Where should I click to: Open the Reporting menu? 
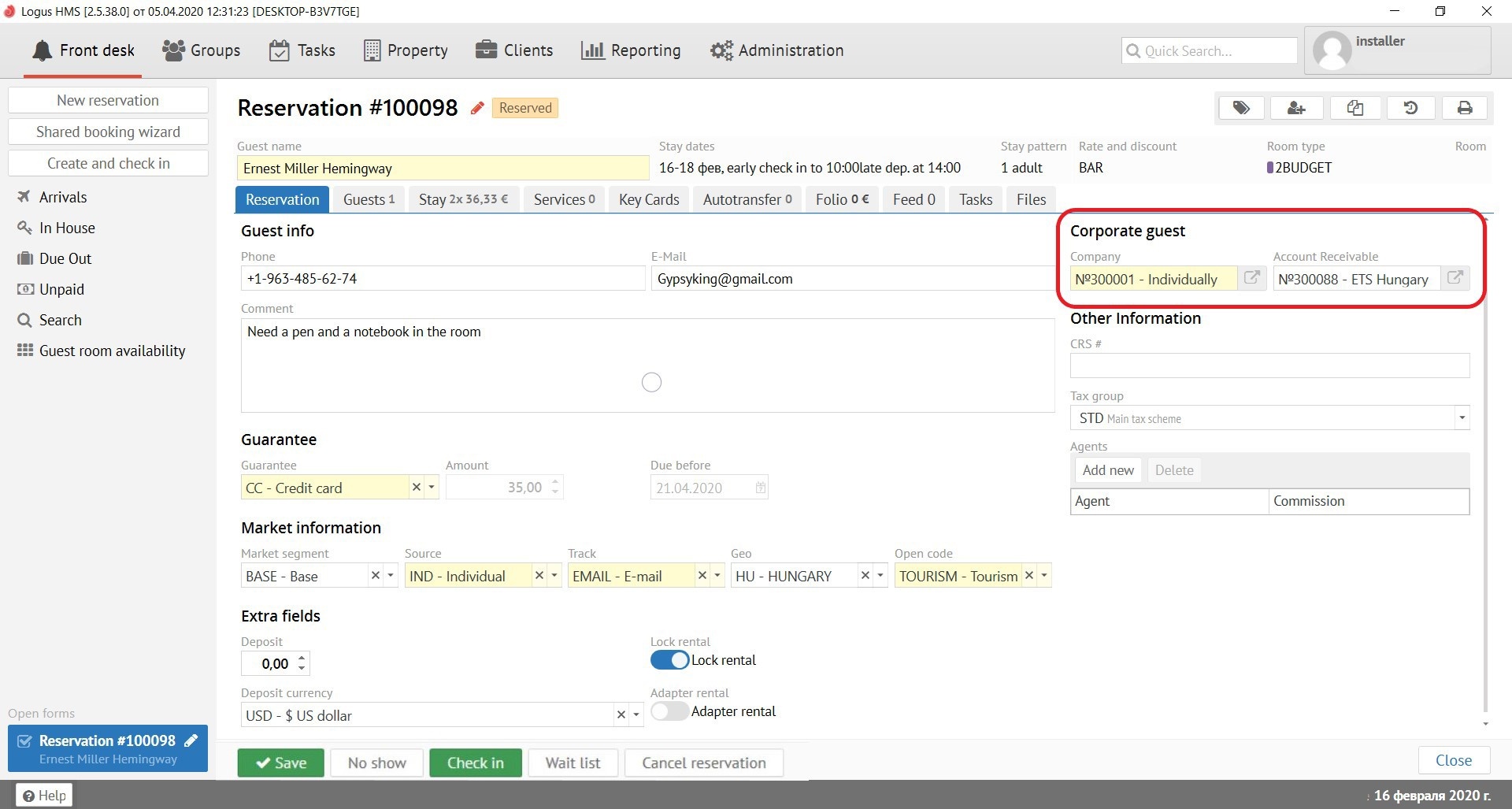(631, 50)
